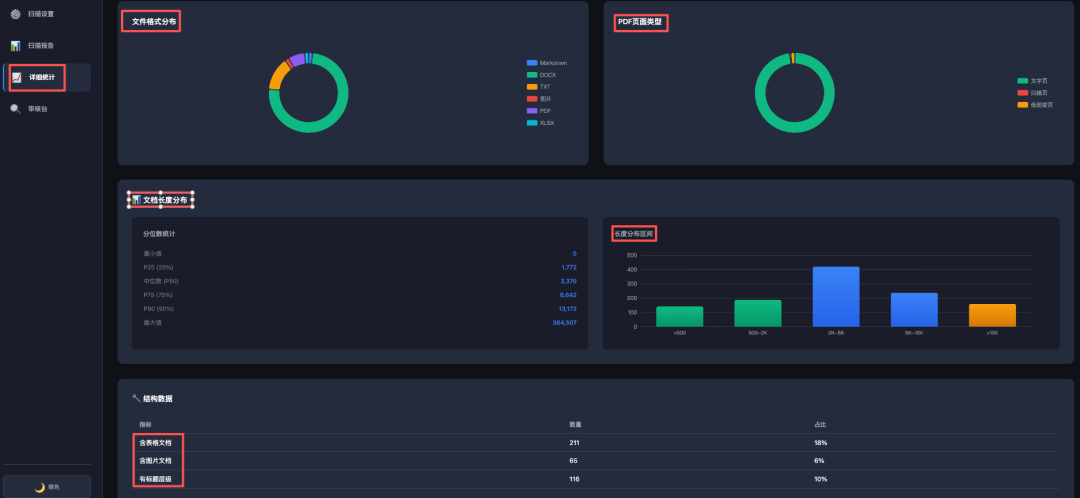Image resolution: width=1080 pixels, height=498 pixels.
Task: Open the 审核台 sidebar item
Action: pyautogui.click(x=47, y=109)
